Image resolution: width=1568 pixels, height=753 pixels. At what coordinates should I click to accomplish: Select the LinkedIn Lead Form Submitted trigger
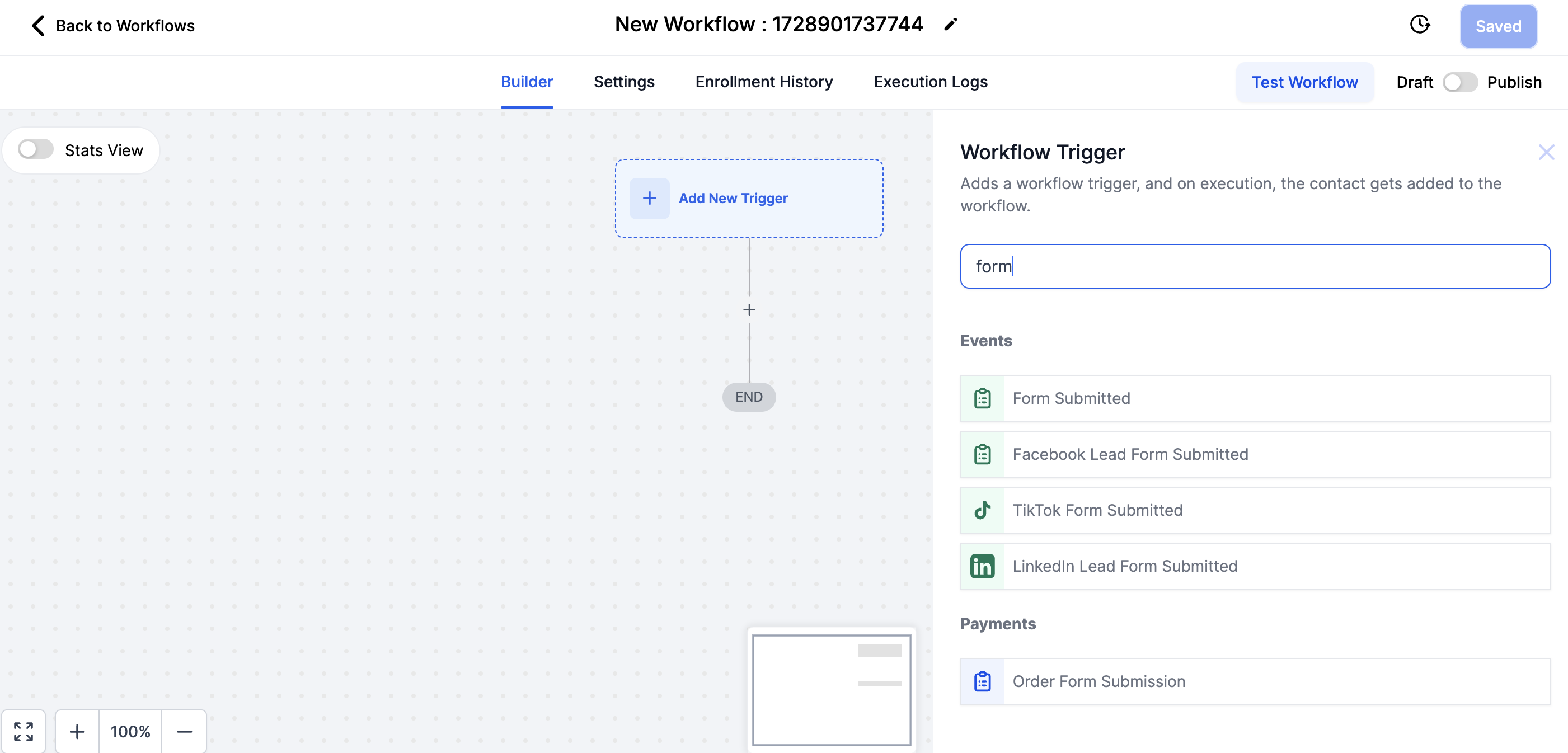tap(1255, 566)
